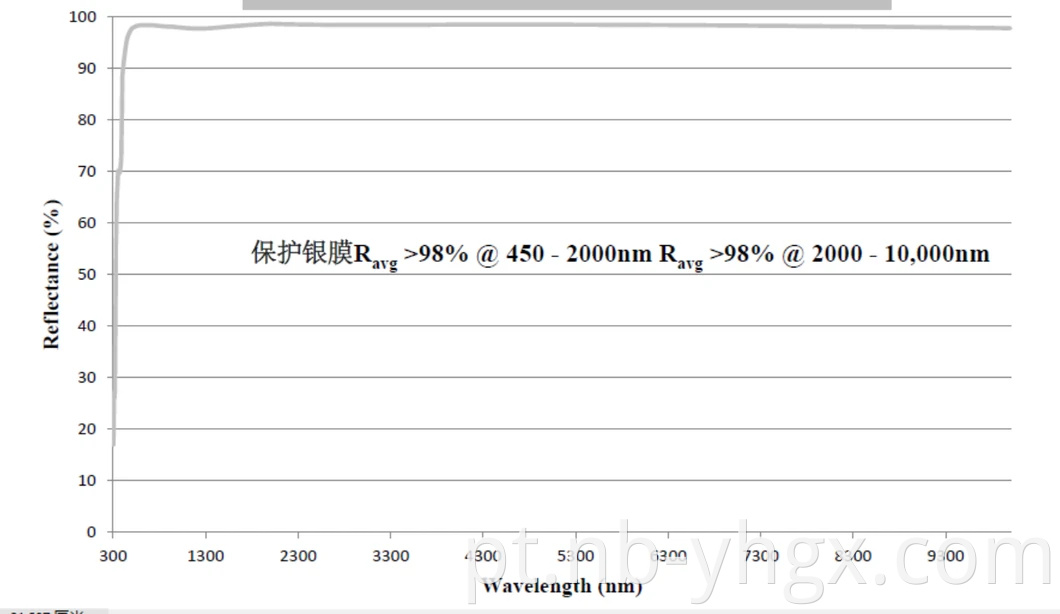The width and height of the screenshot is (1060, 614).
Task: Select the 3300 wavelength tick label
Action: pos(391,556)
